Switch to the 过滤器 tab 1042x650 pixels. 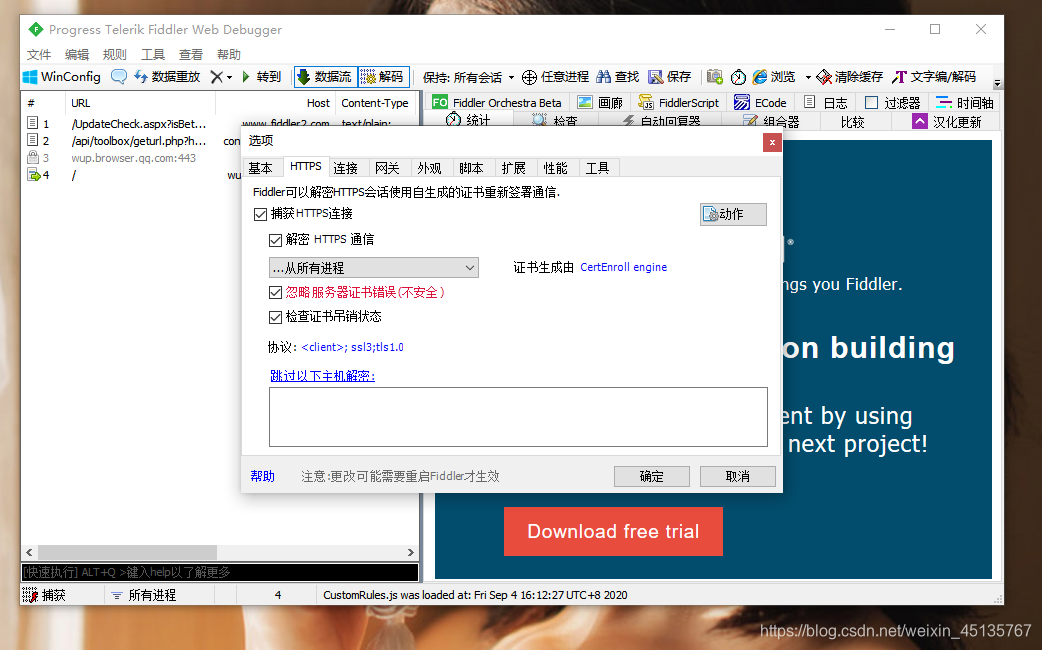[892, 102]
